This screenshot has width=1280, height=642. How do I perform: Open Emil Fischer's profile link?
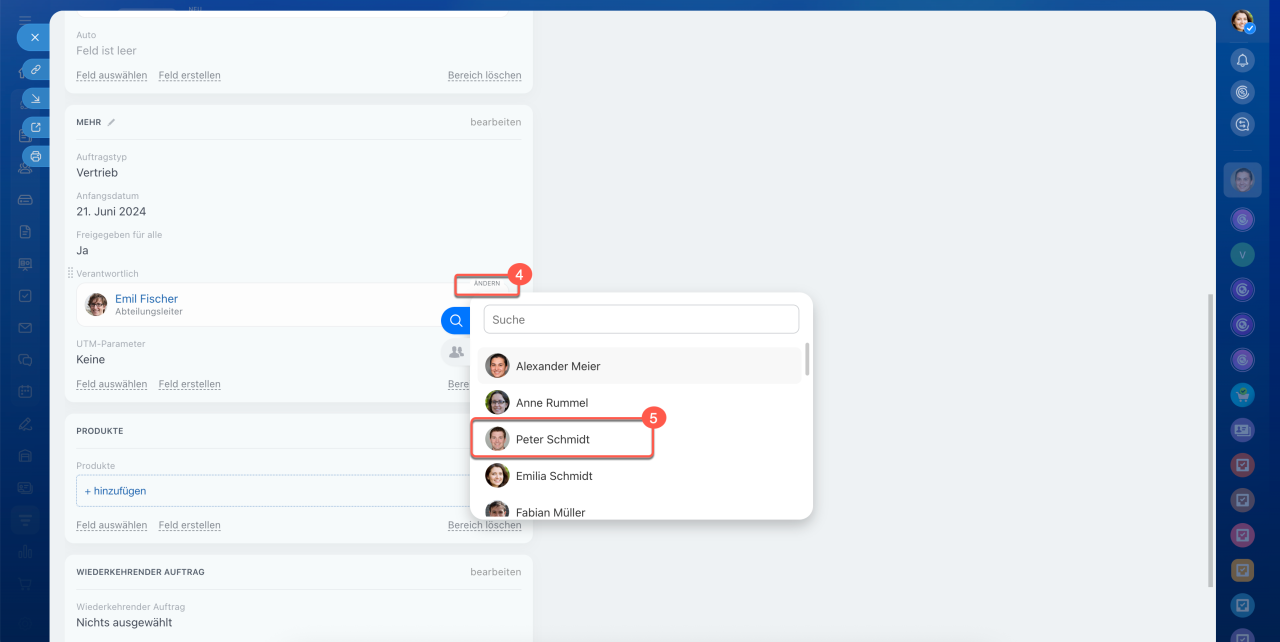[x=146, y=299]
